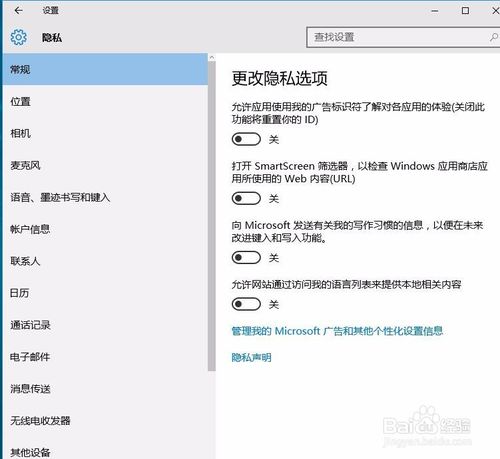Open the 相机 privacy section
Screen dimensions: 500x459
click(x=105, y=133)
